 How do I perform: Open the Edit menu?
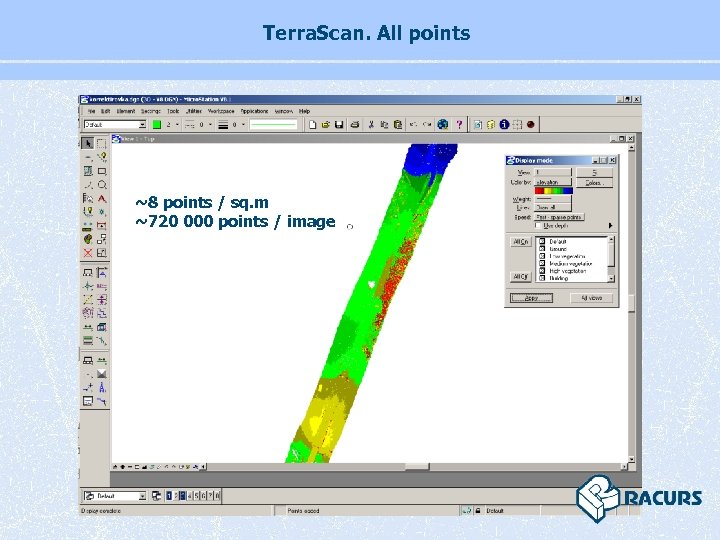(105, 111)
